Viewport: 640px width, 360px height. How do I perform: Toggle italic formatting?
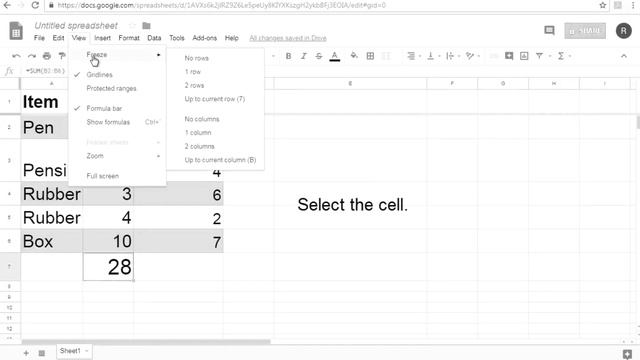[x=303, y=56]
